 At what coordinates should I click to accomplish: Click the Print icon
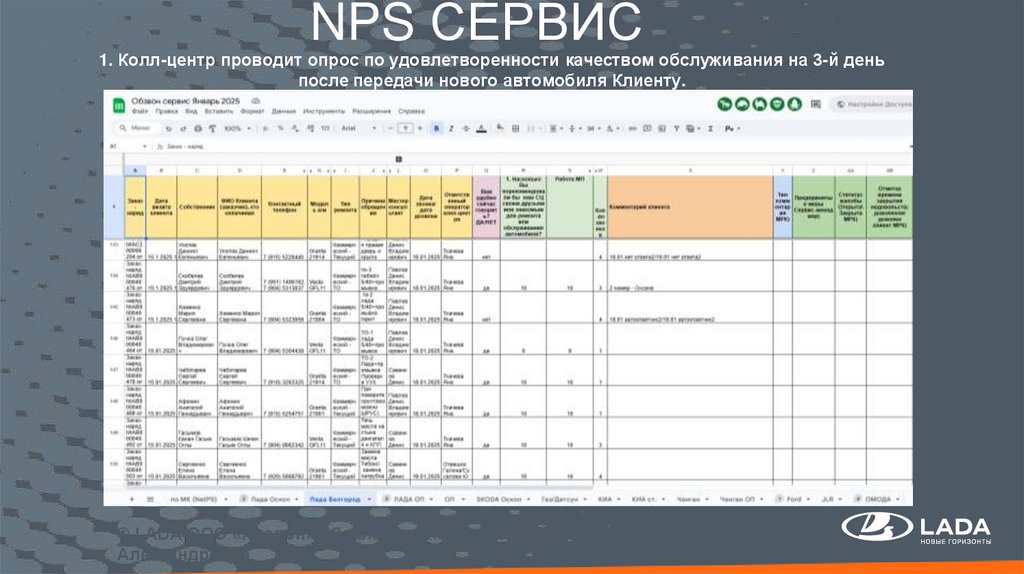[x=198, y=129]
